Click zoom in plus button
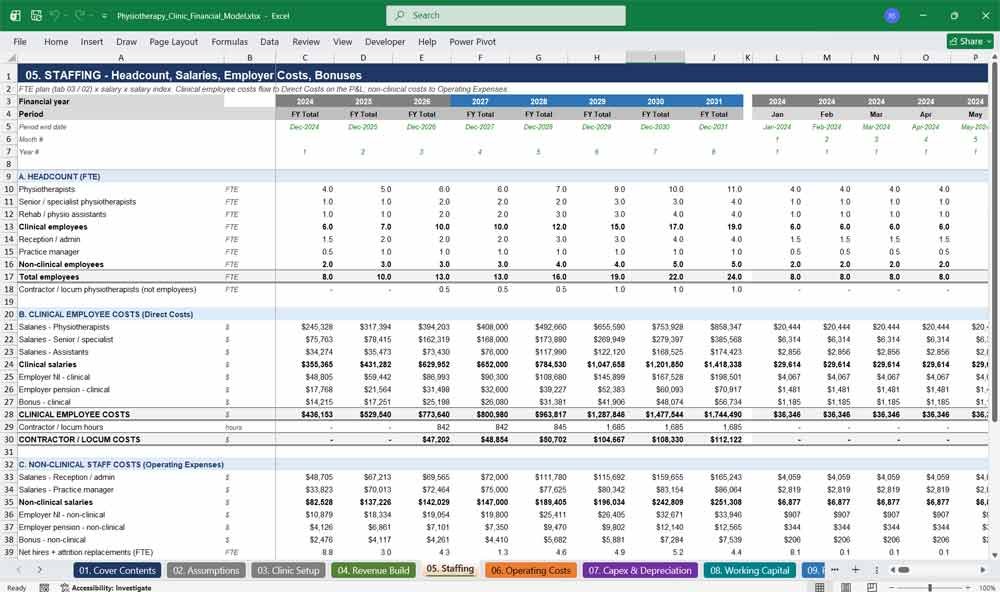 [x=969, y=588]
